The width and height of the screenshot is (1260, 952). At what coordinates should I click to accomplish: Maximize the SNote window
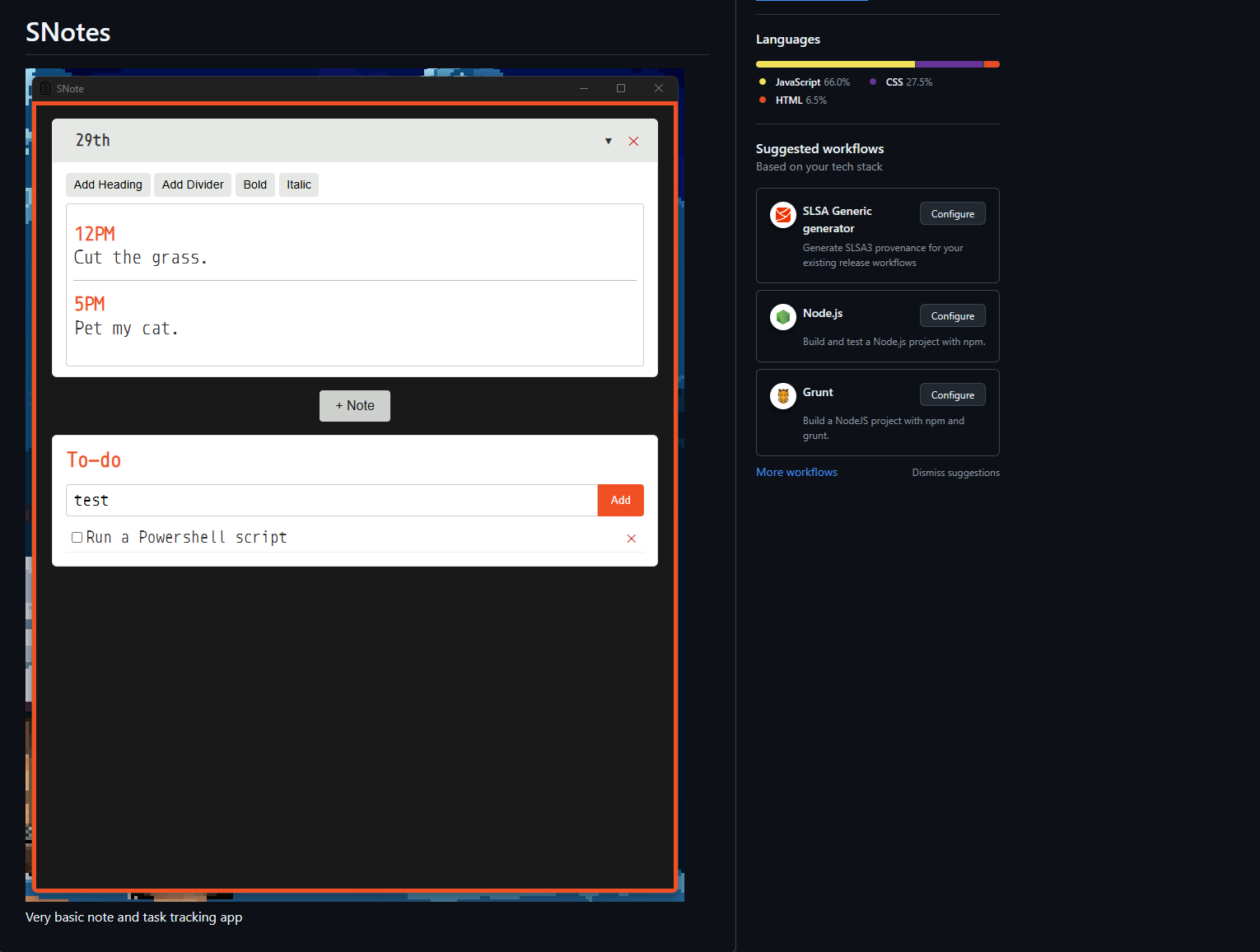tap(621, 88)
